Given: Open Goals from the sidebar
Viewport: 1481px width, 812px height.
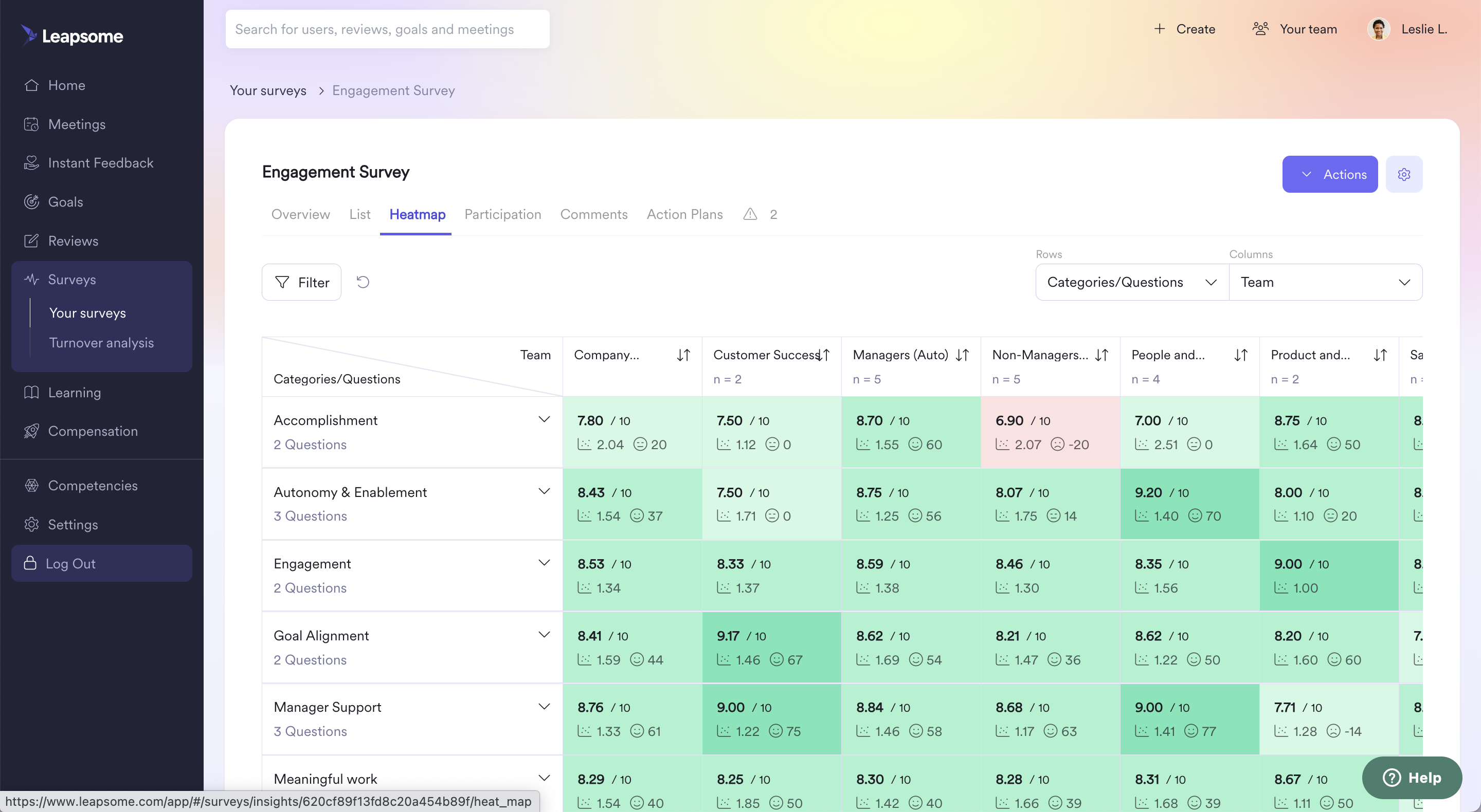Looking at the screenshot, I should point(65,201).
